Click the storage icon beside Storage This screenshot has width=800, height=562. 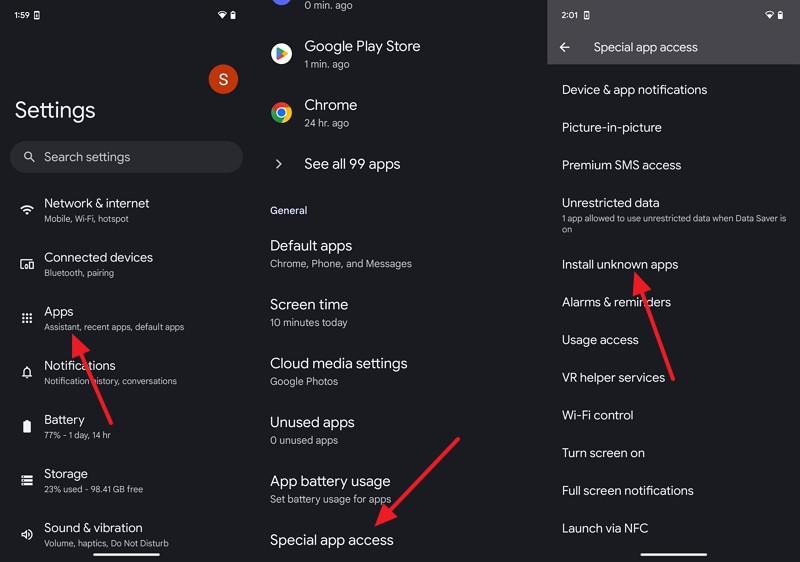[27, 480]
